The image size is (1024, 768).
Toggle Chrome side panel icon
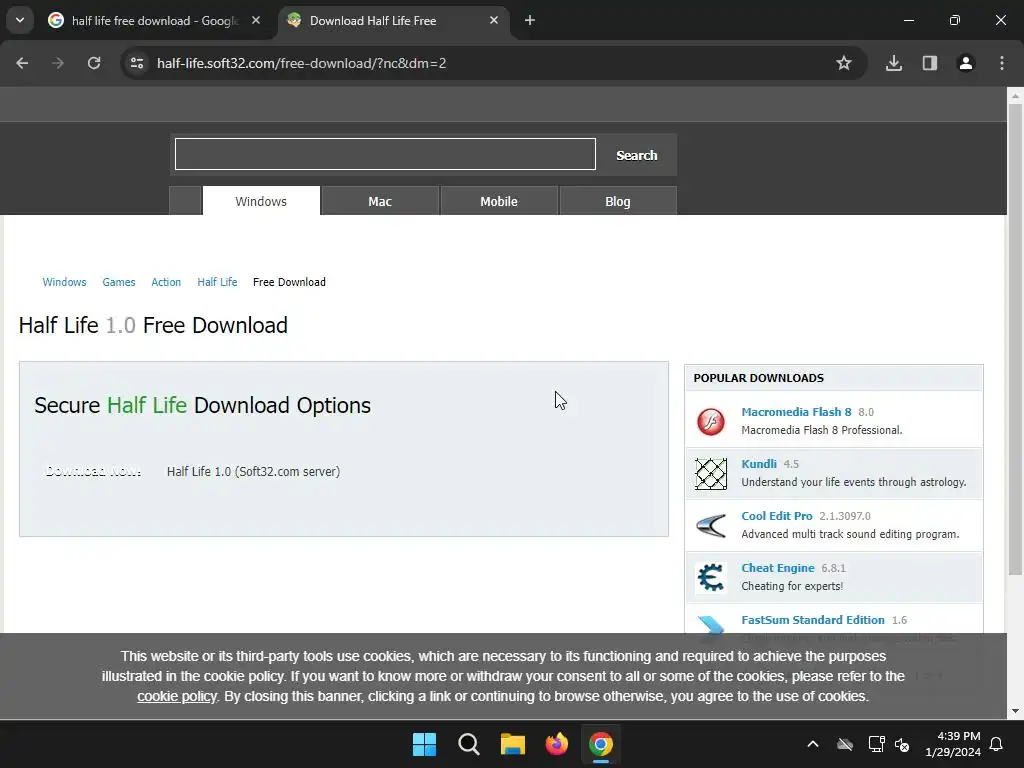930,63
